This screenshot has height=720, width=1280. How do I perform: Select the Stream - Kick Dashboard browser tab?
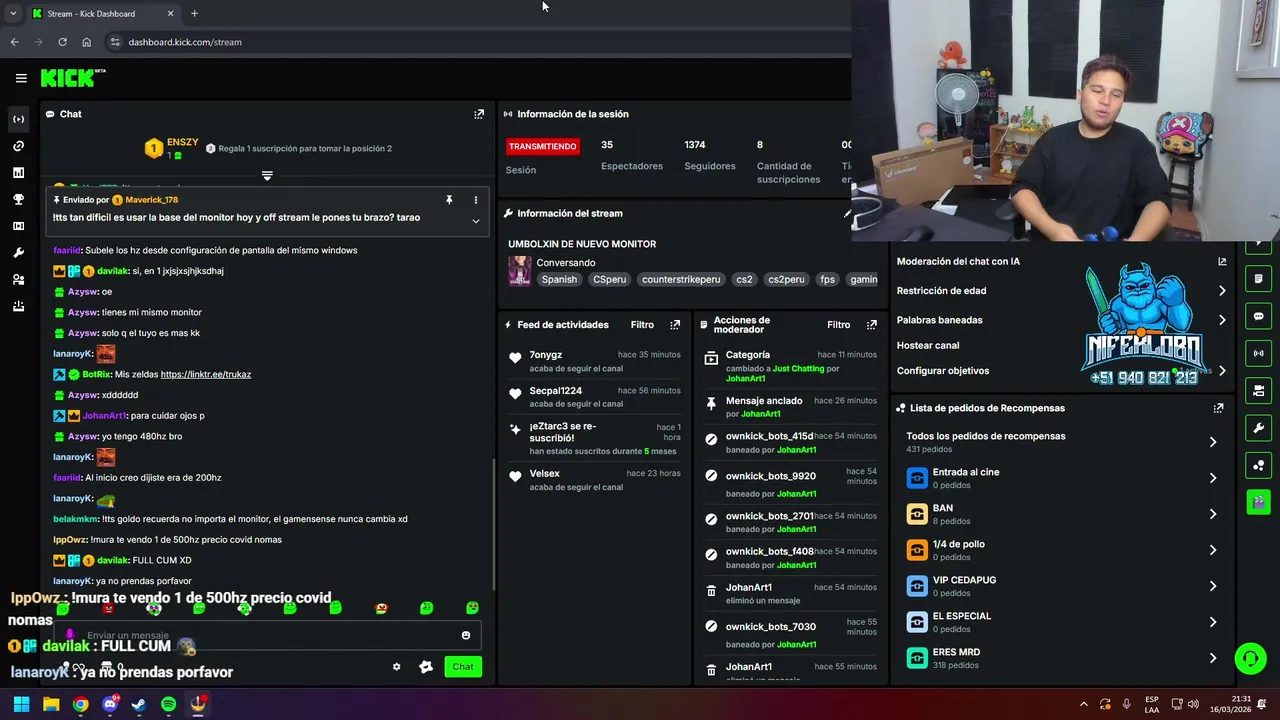103,14
